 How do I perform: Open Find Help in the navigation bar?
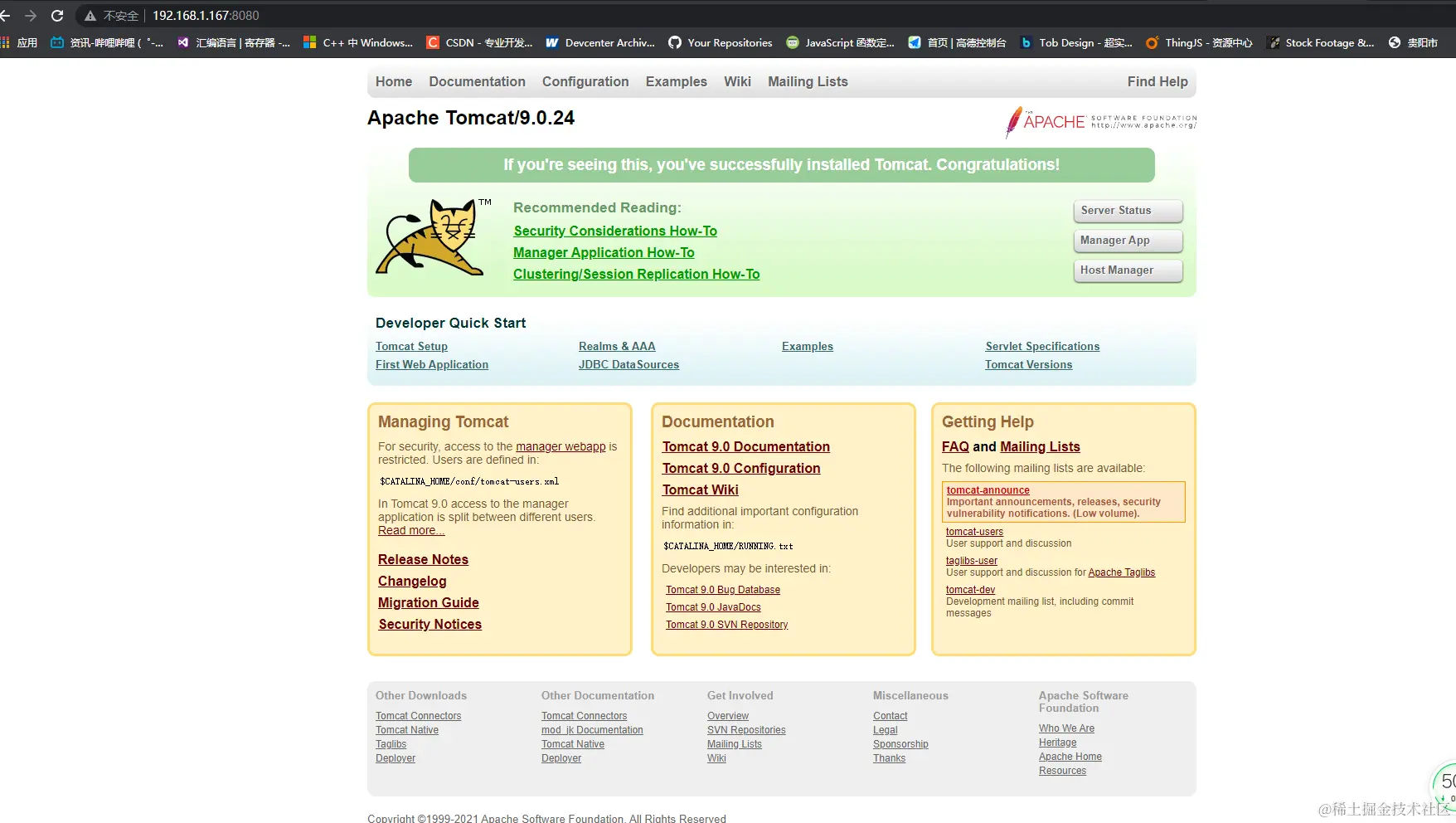[x=1158, y=81]
